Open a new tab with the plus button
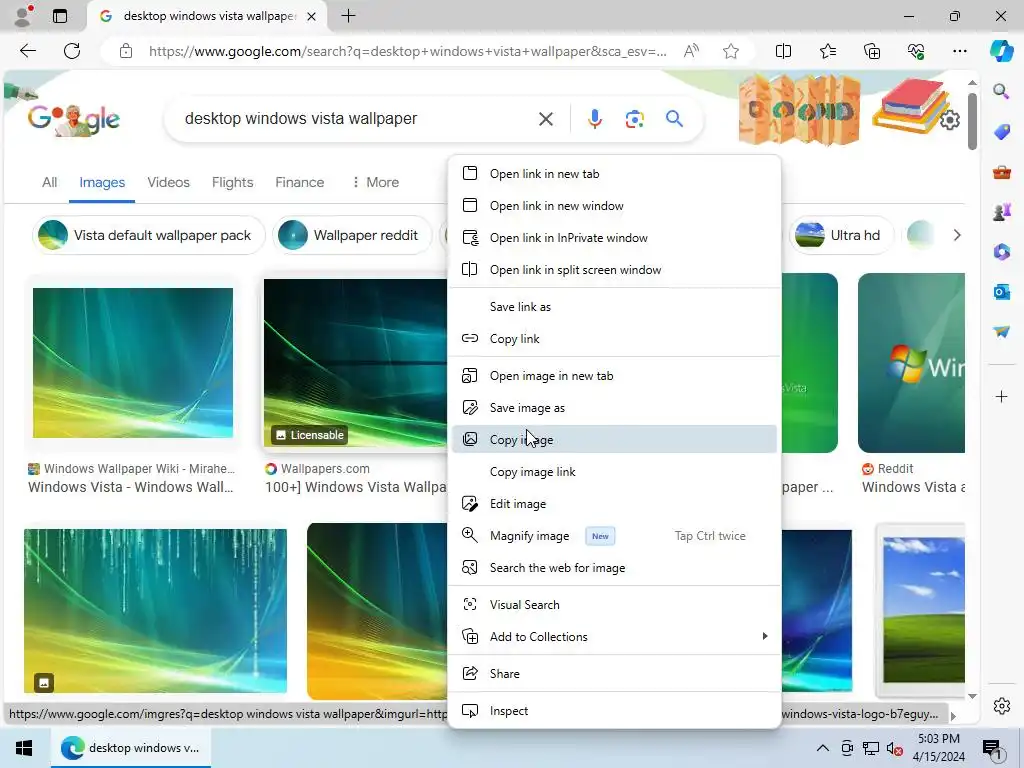1024x768 pixels. pos(349,16)
